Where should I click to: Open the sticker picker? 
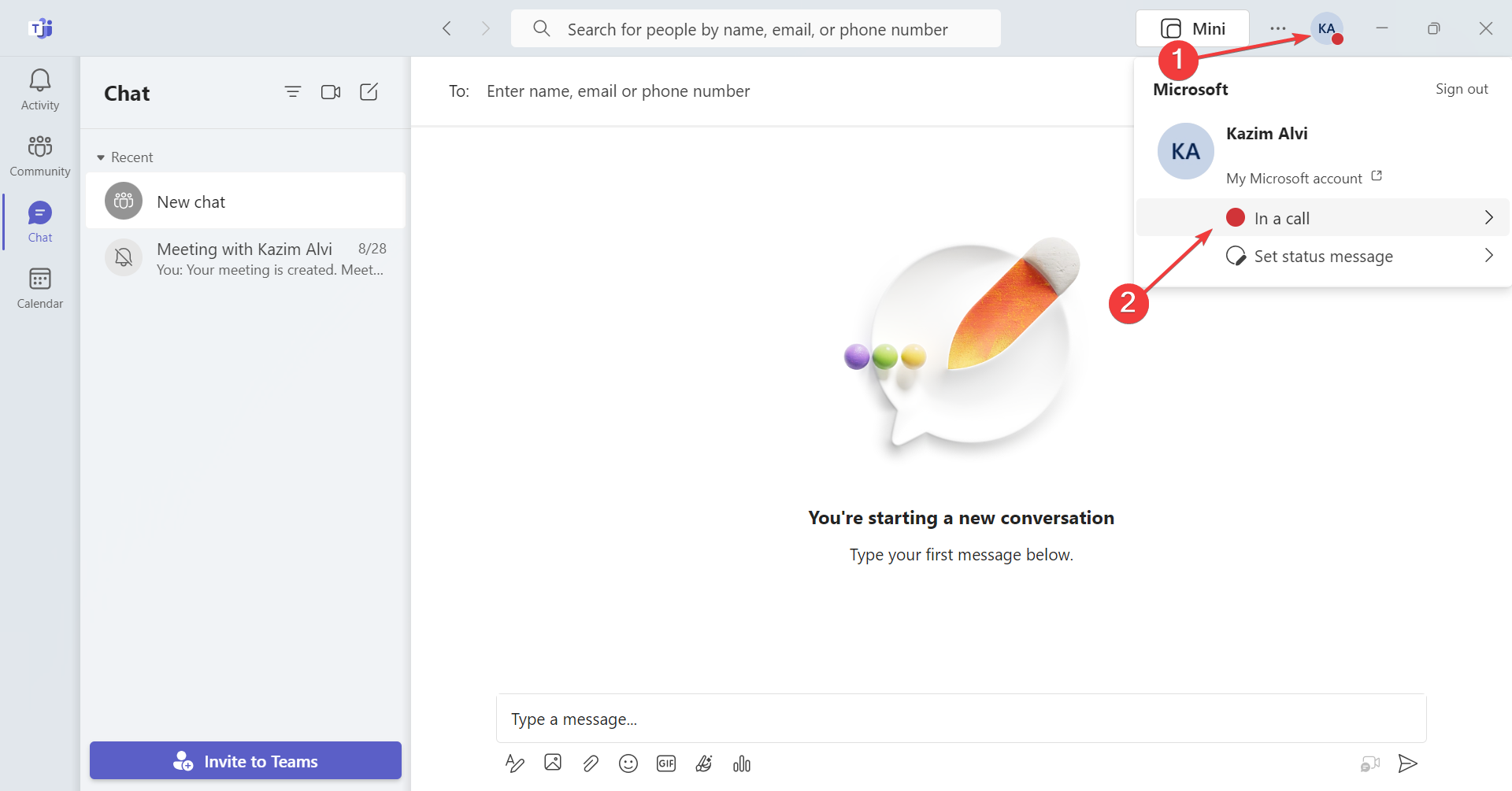point(704,763)
